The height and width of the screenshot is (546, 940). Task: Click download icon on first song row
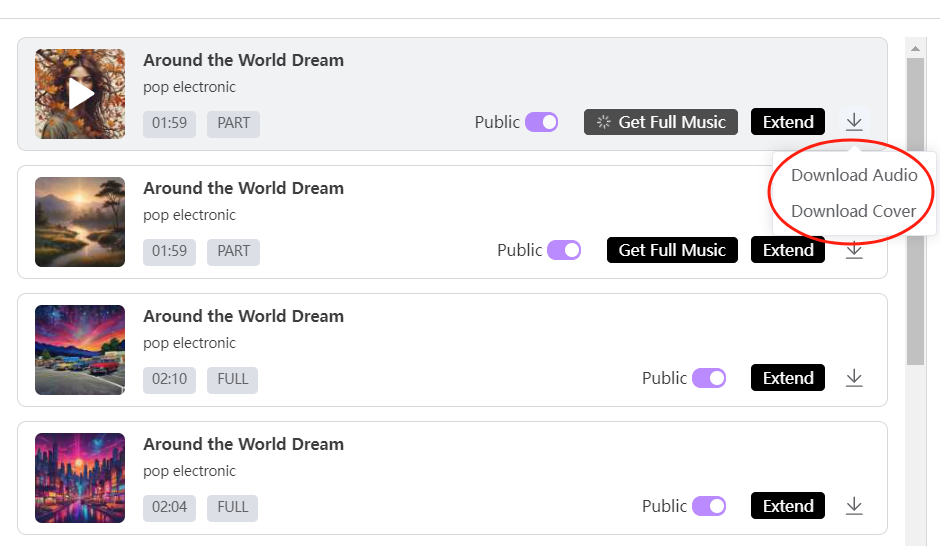pyautogui.click(x=853, y=122)
